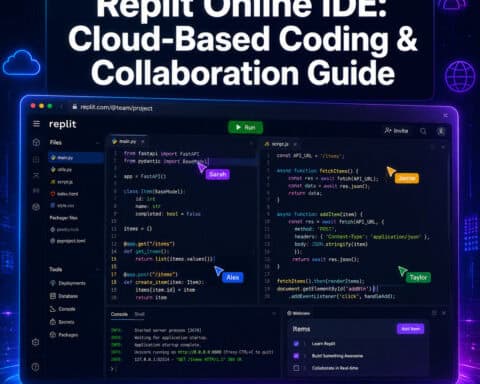Click the Taylor collaborator cursor label
Screen dimensions: 480x384
tap(418, 277)
